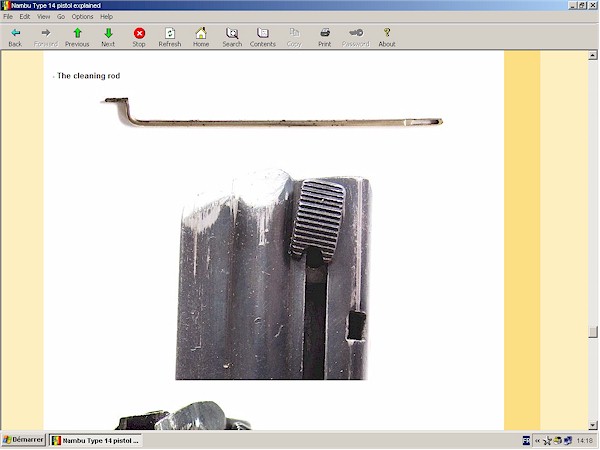The height and width of the screenshot is (450, 600).
Task: Open the View menu
Action: coord(43,16)
